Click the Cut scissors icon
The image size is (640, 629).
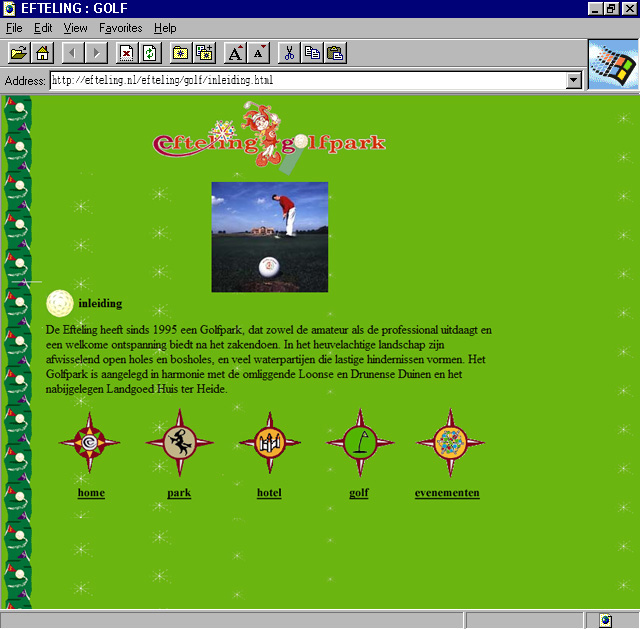pos(289,53)
